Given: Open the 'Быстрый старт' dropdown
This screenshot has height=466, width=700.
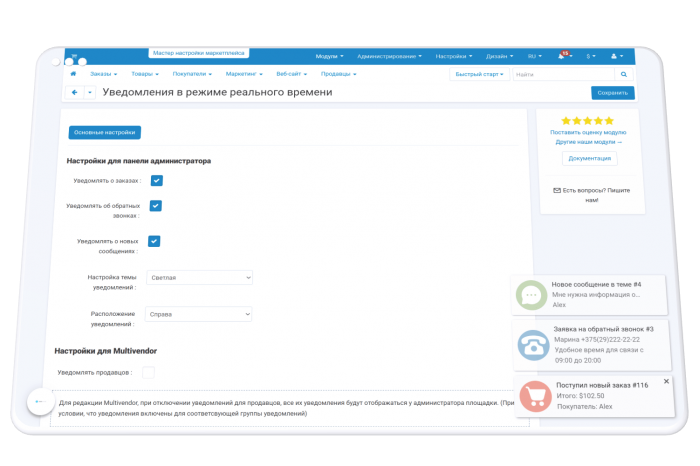Looking at the screenshot, I should (479, 74).
